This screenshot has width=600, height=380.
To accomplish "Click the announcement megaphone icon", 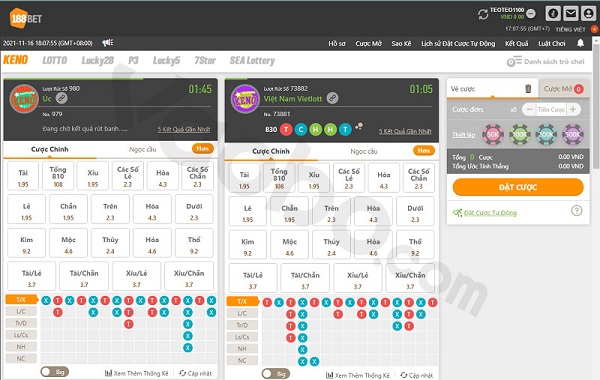I will [x=108, y=43].
